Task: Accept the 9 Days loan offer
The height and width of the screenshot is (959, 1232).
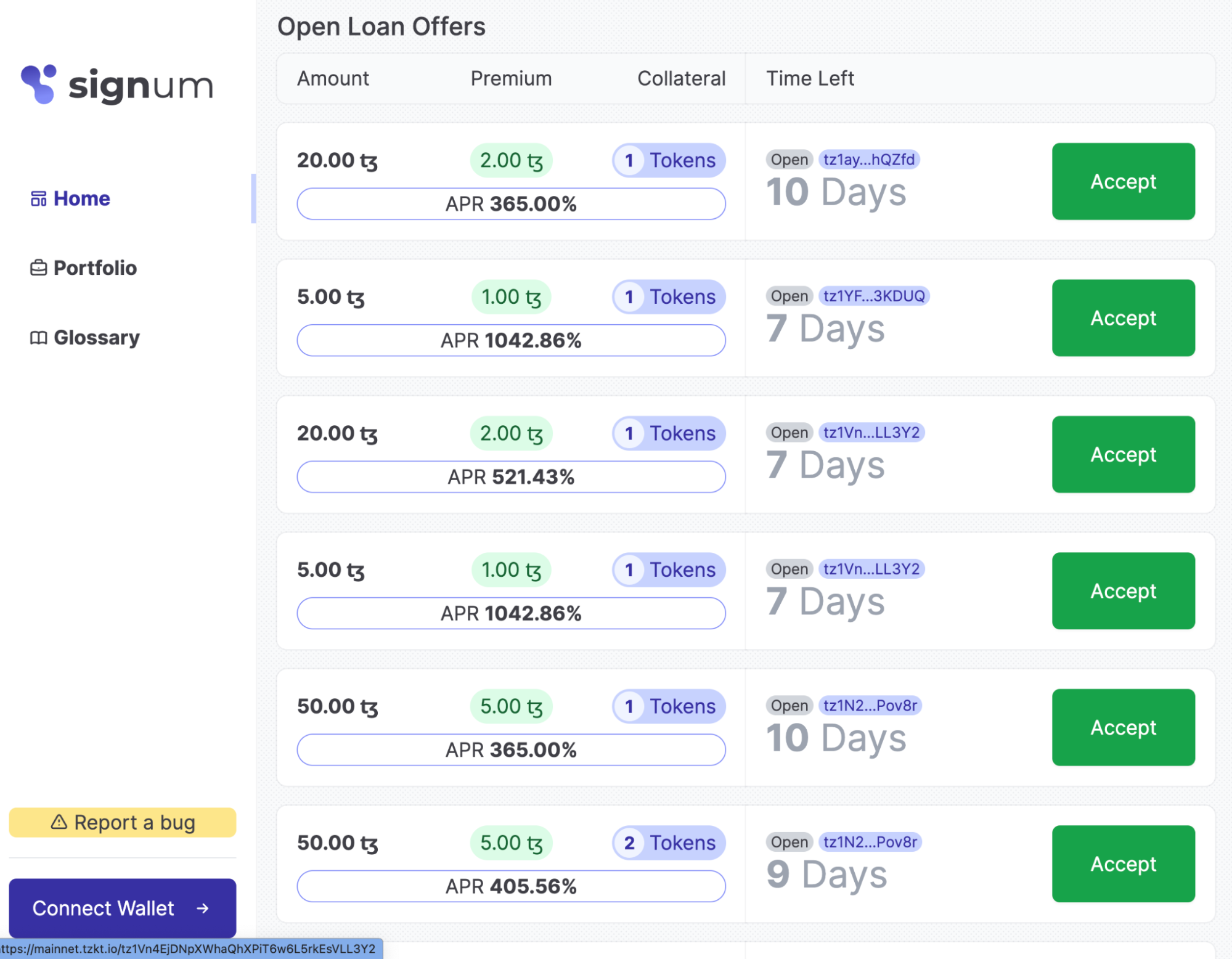Action: click(x=1123, y=863)
